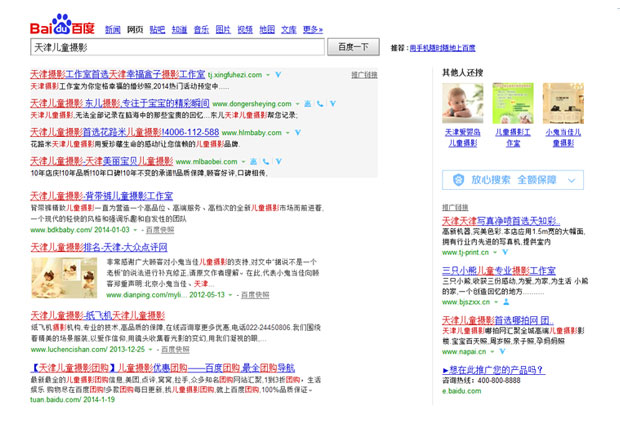Open 百度快照 cached link for dianping result
The image size is (620, 436).
point(255,295)
